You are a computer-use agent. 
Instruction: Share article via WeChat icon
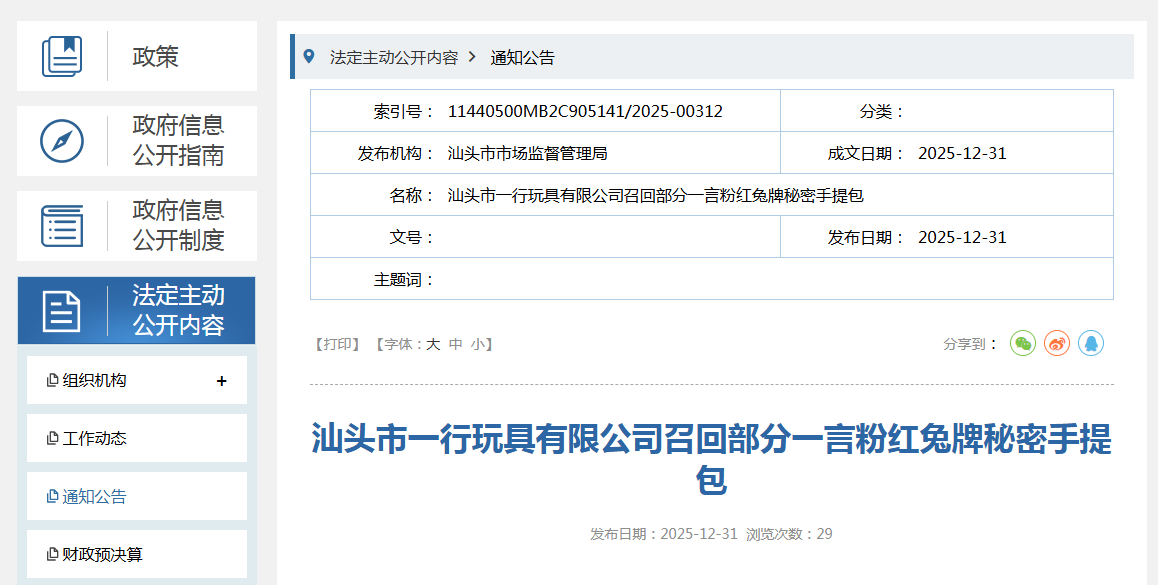pyautogui.click(x=1022, y=343)
